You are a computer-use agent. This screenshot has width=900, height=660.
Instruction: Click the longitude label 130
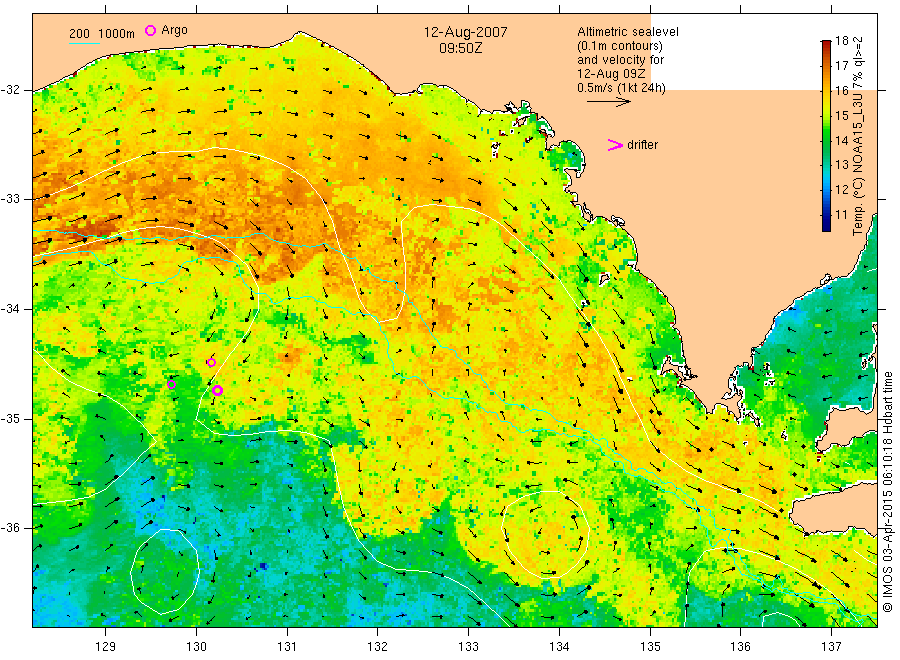click(x=196, y=646)
